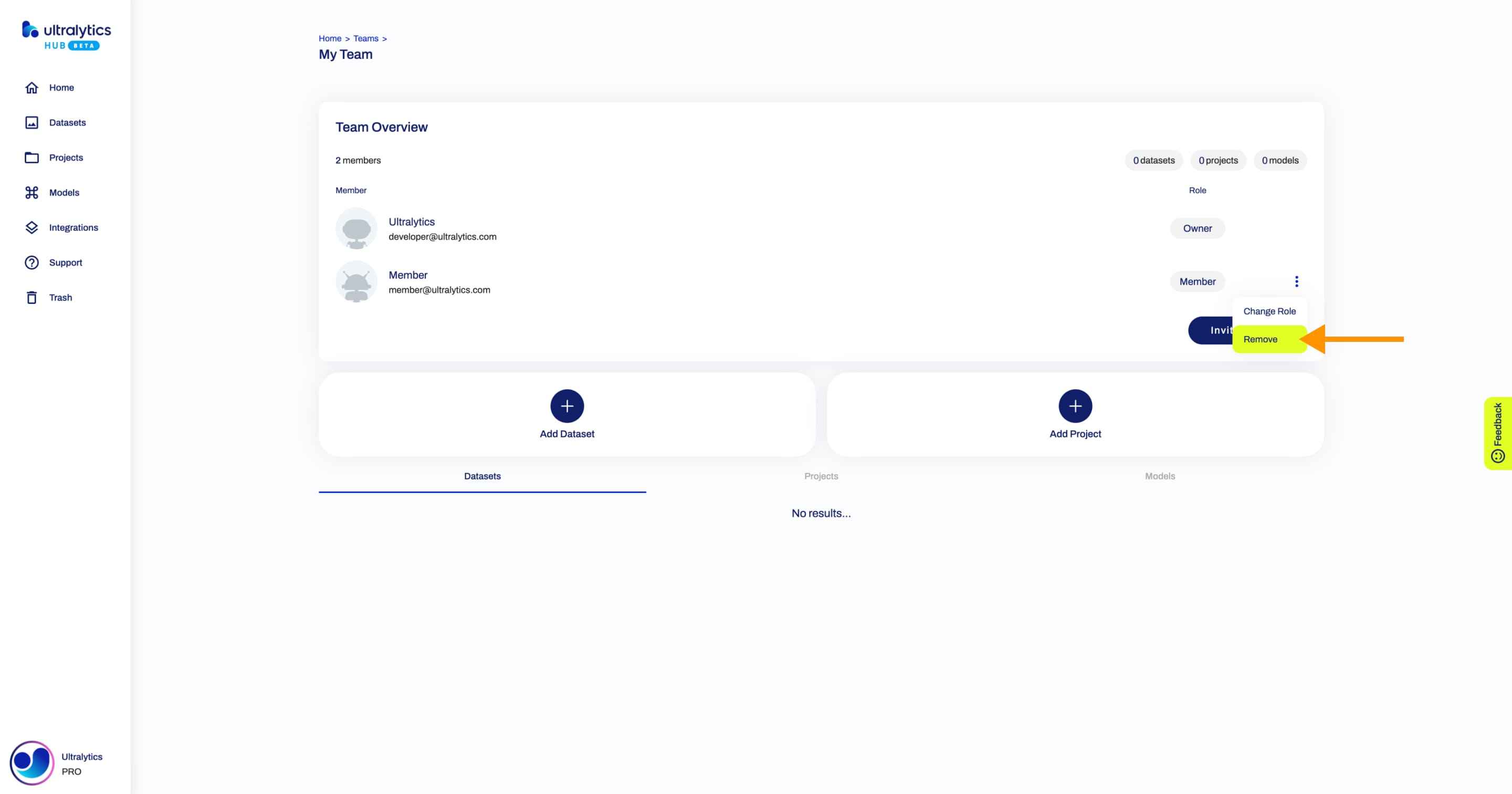Click the Models sidebar icon
This screenshot has width=1512, height=794.
tap(31, 192)
